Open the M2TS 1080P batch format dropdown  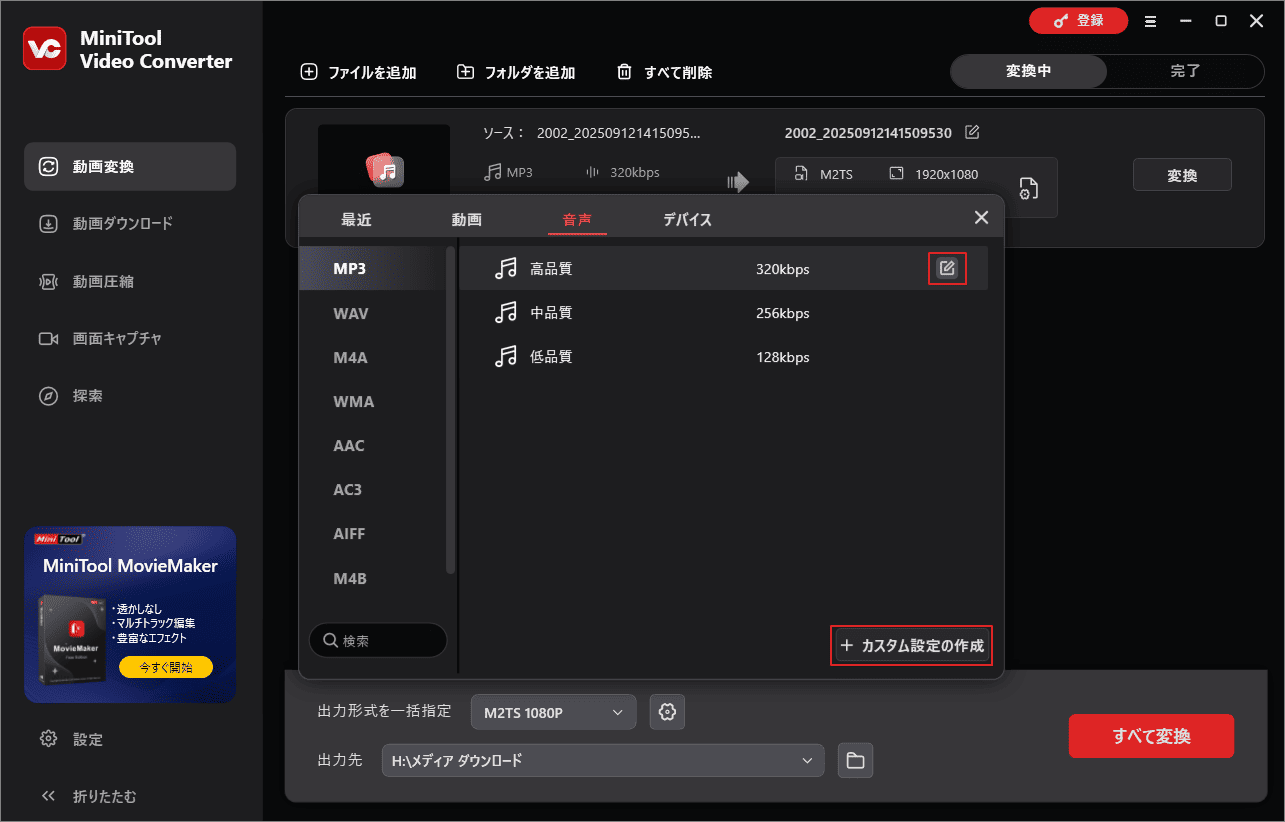coord(553,713)
